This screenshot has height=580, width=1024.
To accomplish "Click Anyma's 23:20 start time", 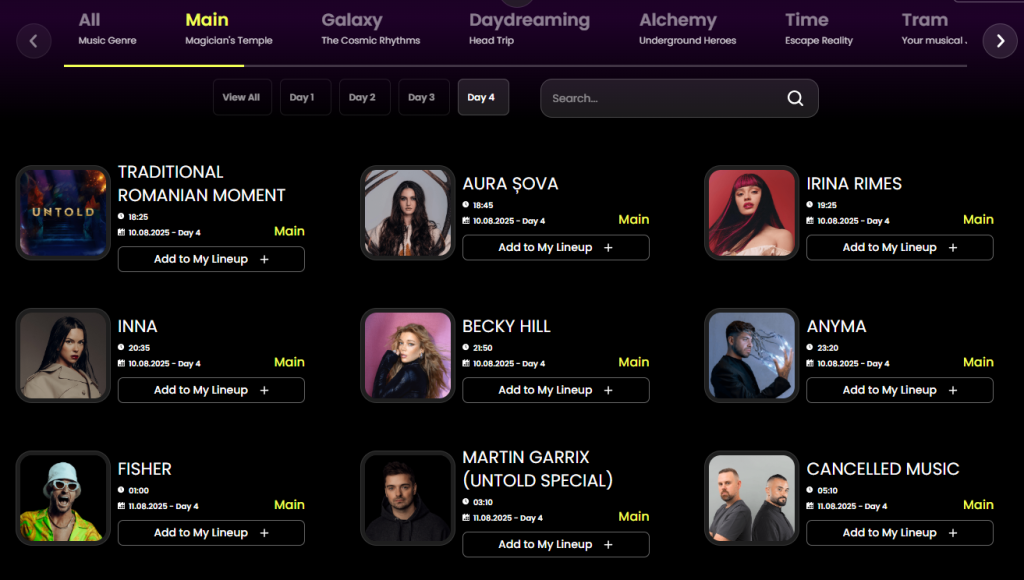I will (x=827, y=348).
